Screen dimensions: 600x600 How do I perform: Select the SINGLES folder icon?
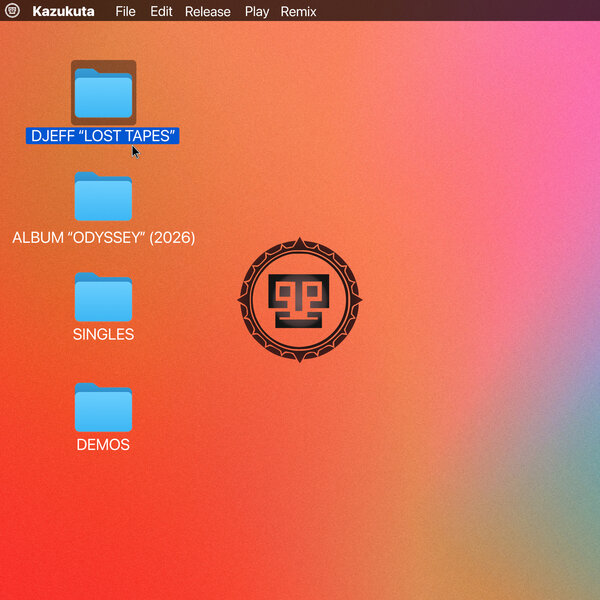[x=103, y=297]
